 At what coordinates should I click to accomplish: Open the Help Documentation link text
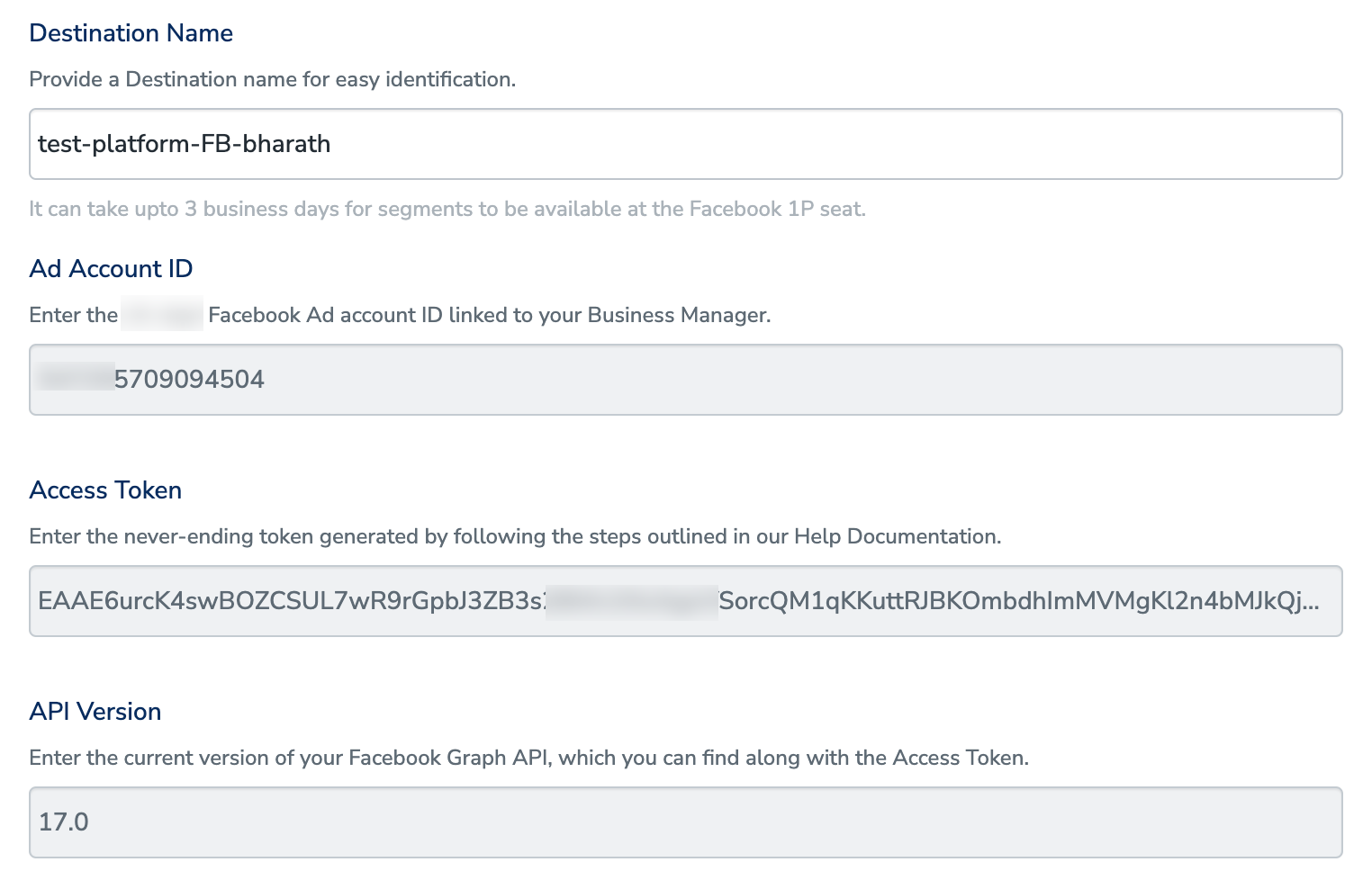896,537
